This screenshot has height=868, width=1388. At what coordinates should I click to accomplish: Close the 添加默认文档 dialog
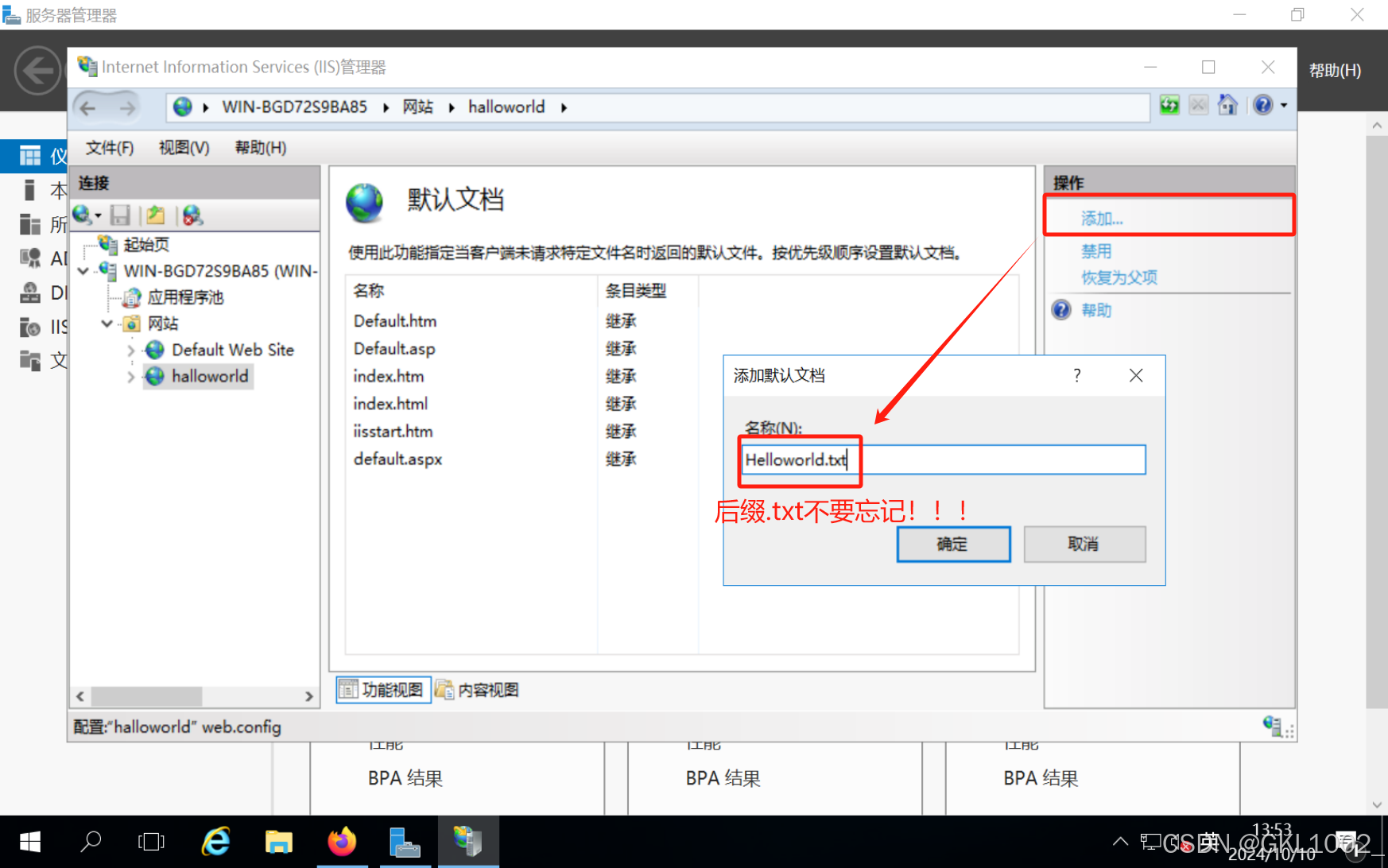click(x=1136, y=376)
